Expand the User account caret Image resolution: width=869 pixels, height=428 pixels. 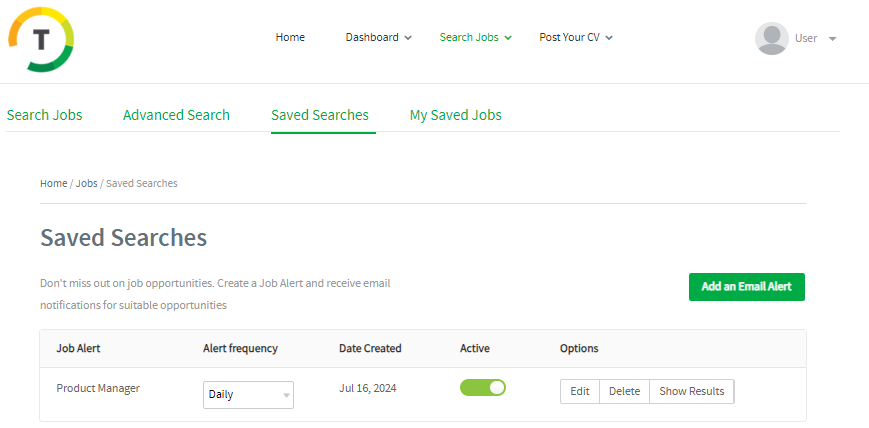833,39
